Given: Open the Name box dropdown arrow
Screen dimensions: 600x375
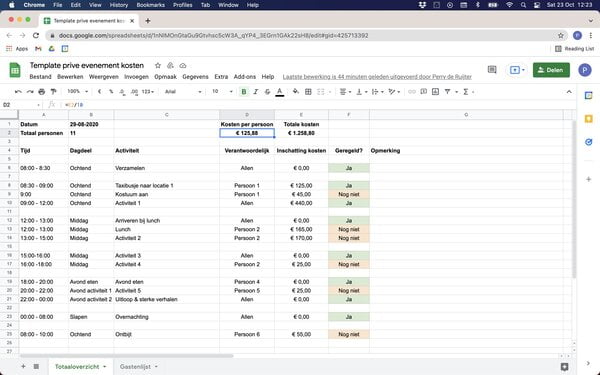Looking at the screenshot, I should click(x=38, y=105).
